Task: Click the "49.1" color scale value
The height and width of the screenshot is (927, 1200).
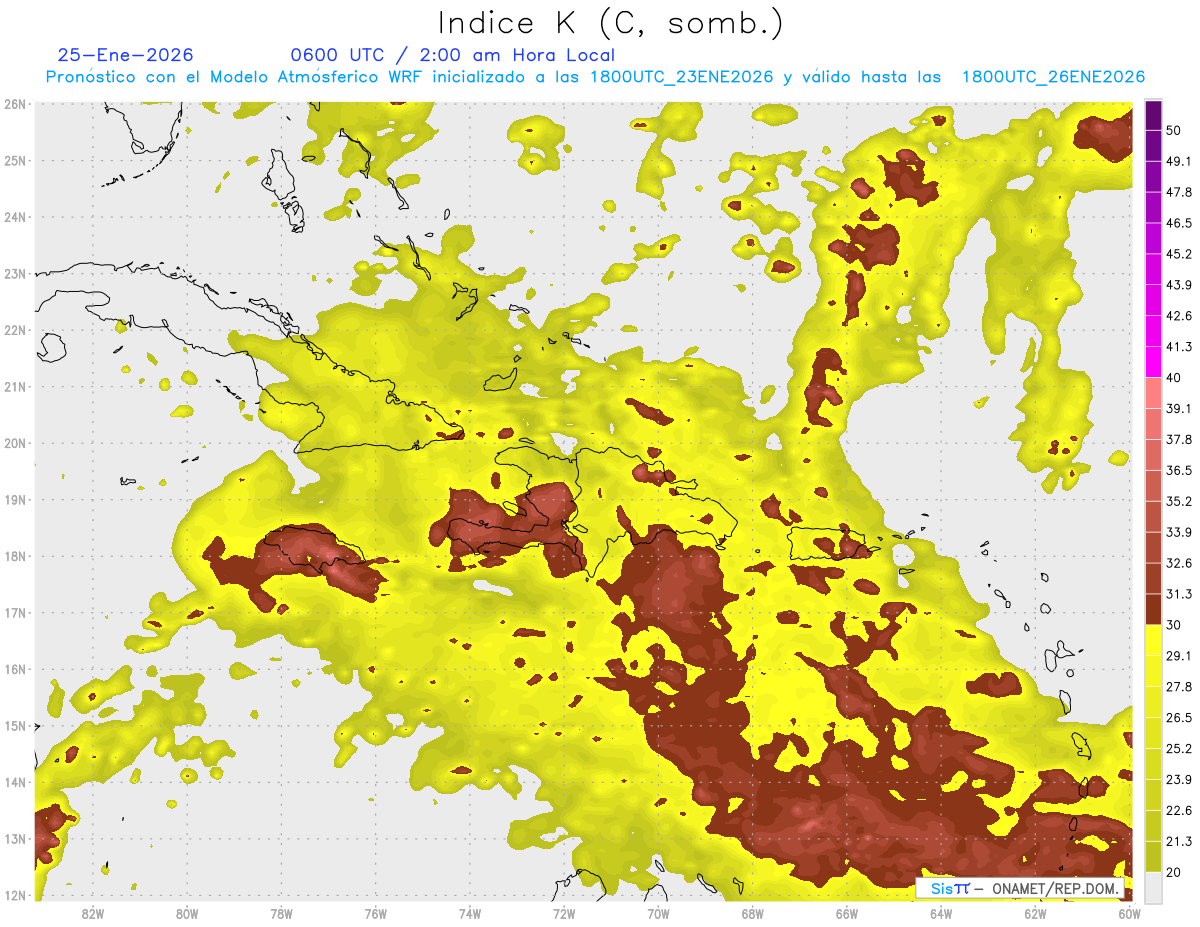Action: (1179, 161)
